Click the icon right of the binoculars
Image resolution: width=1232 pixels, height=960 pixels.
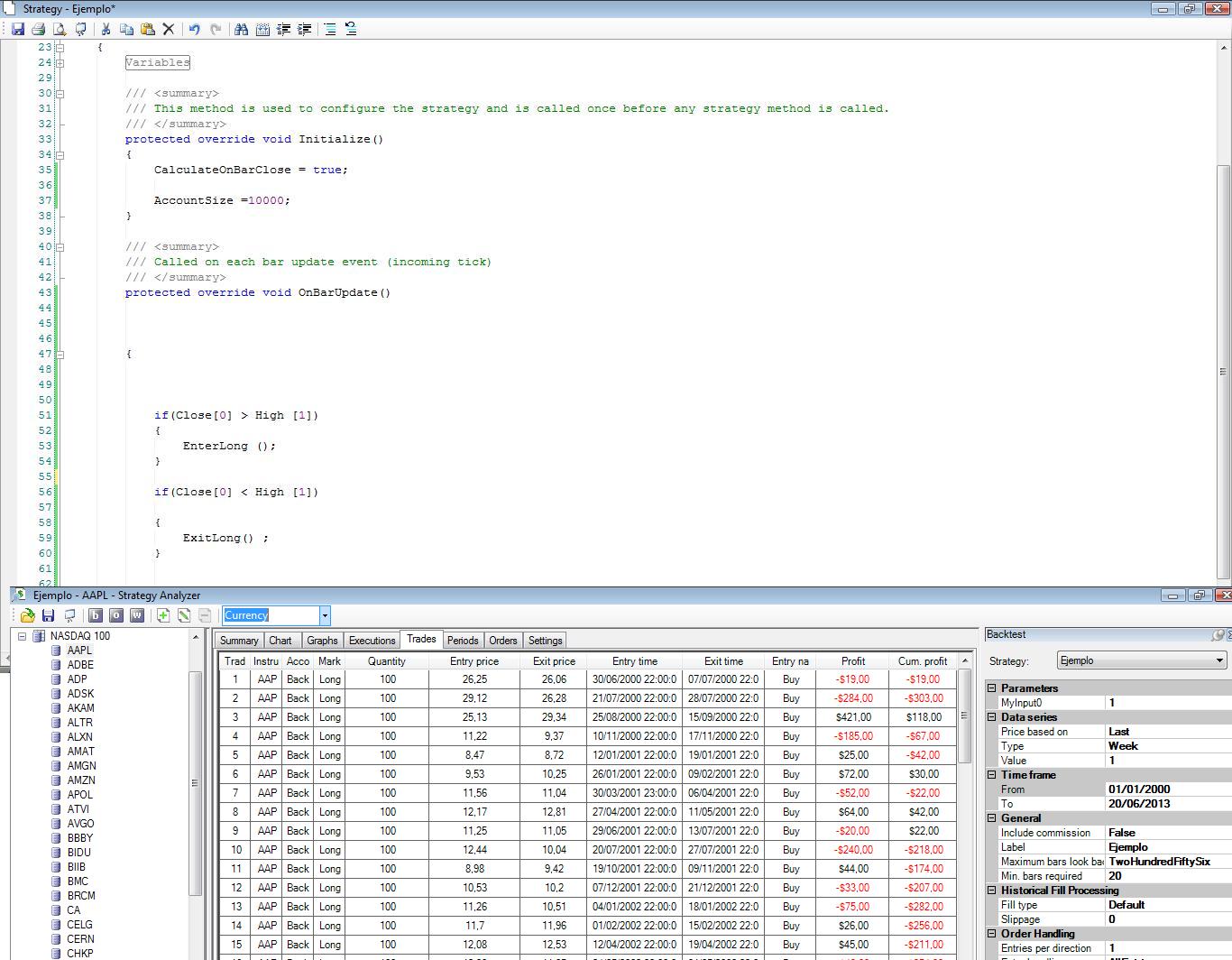262,29
